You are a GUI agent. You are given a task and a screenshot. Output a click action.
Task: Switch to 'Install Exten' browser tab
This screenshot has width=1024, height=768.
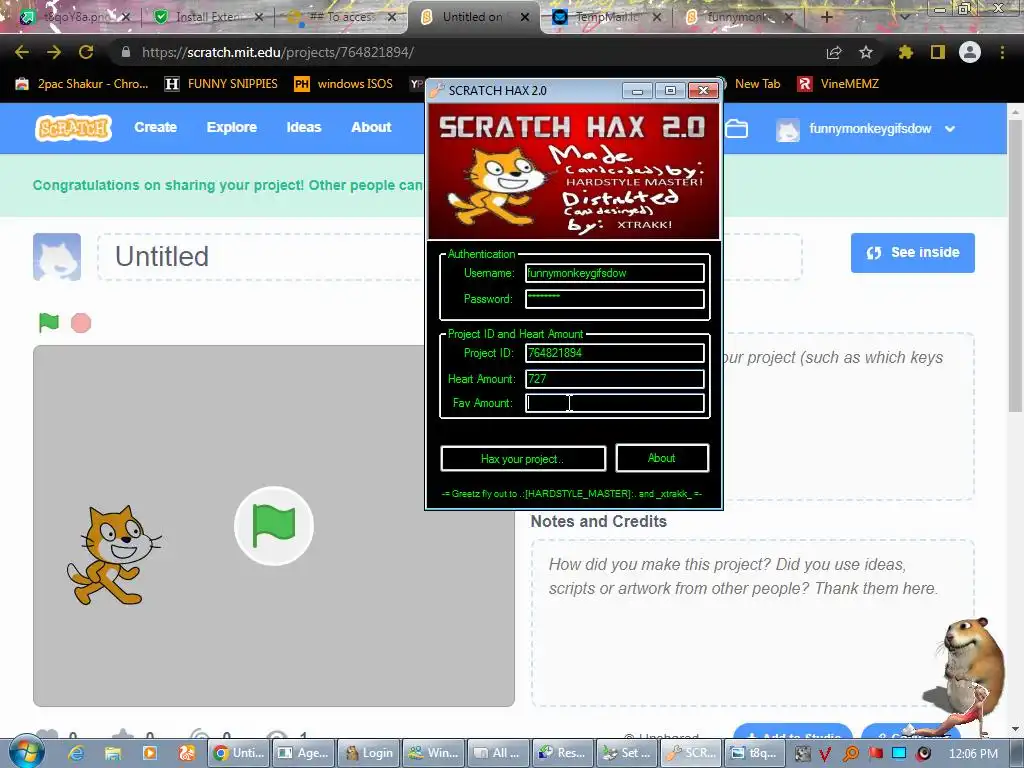point(208,17)
